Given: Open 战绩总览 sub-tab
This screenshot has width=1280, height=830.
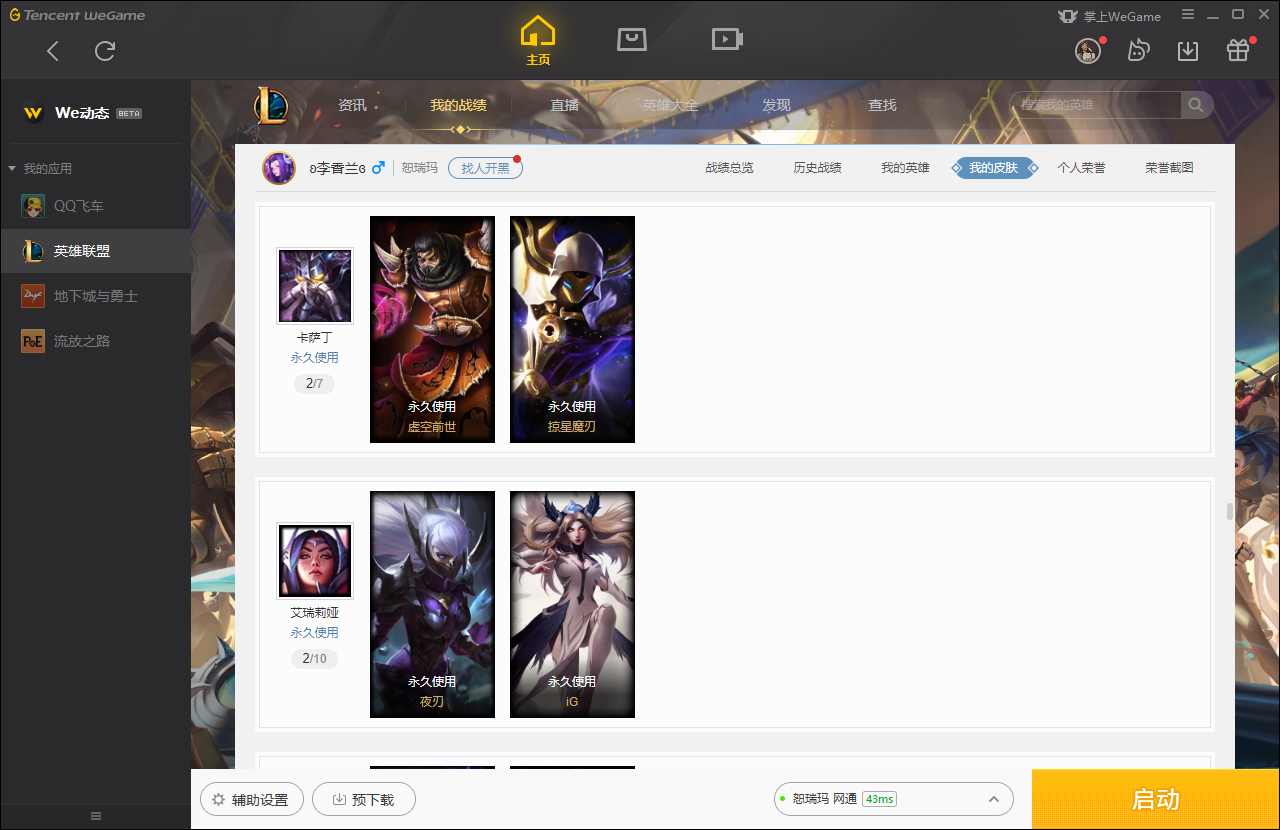Looking at the screenshot, I should (729, 168).
